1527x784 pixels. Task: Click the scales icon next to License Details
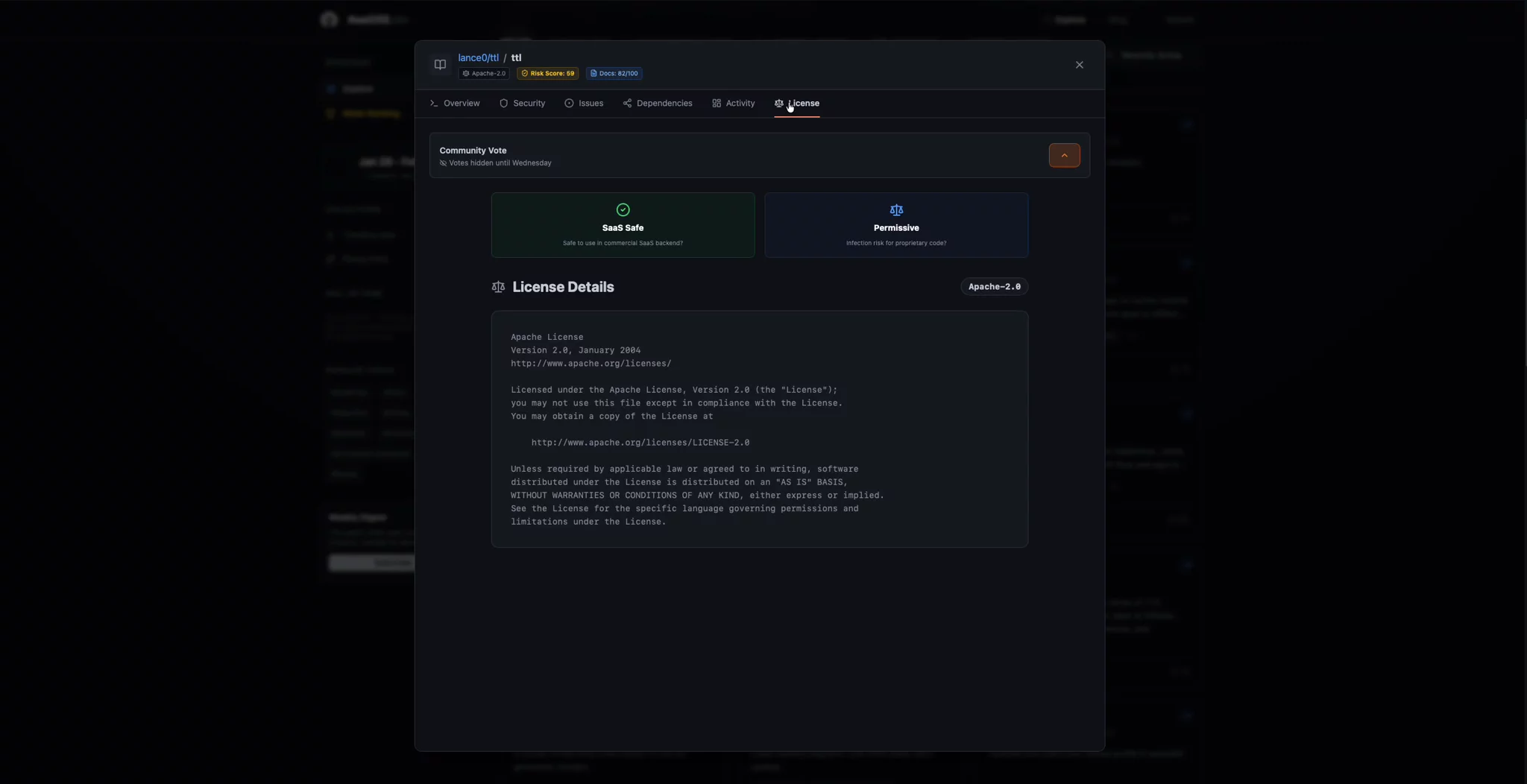pos(498,286)
